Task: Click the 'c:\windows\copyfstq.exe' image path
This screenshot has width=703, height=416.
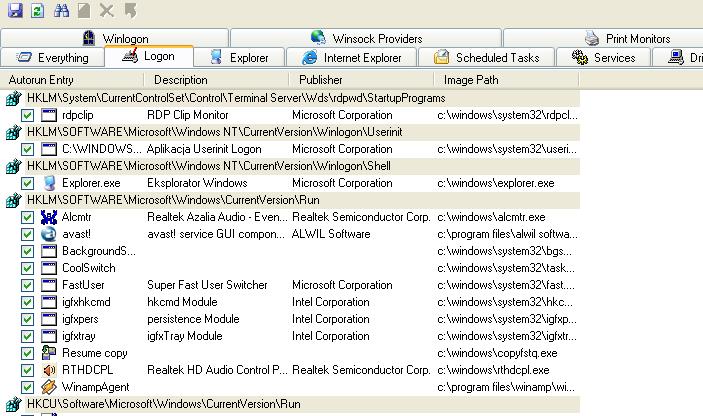Action: tap(497, 353)
